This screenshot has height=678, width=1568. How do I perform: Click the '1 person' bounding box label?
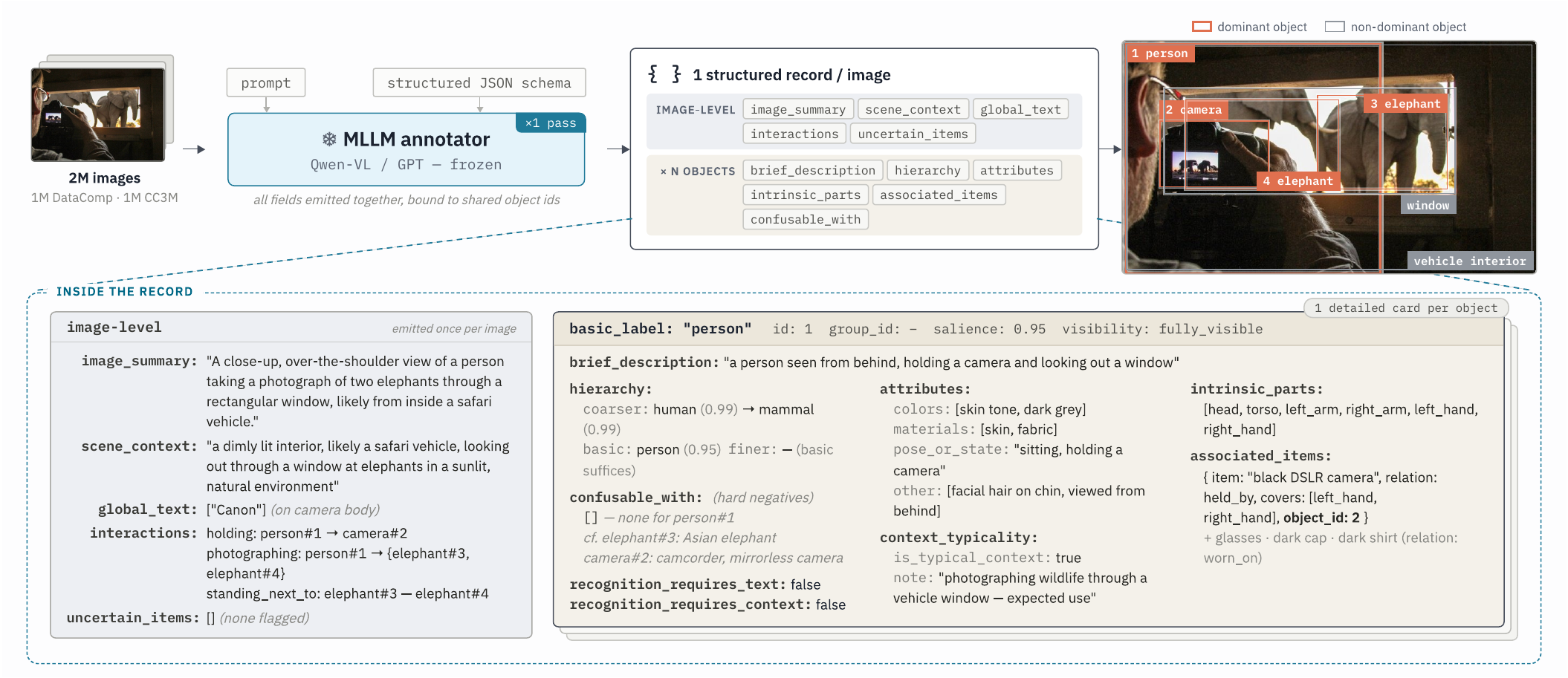click(x=1160, y=53)
